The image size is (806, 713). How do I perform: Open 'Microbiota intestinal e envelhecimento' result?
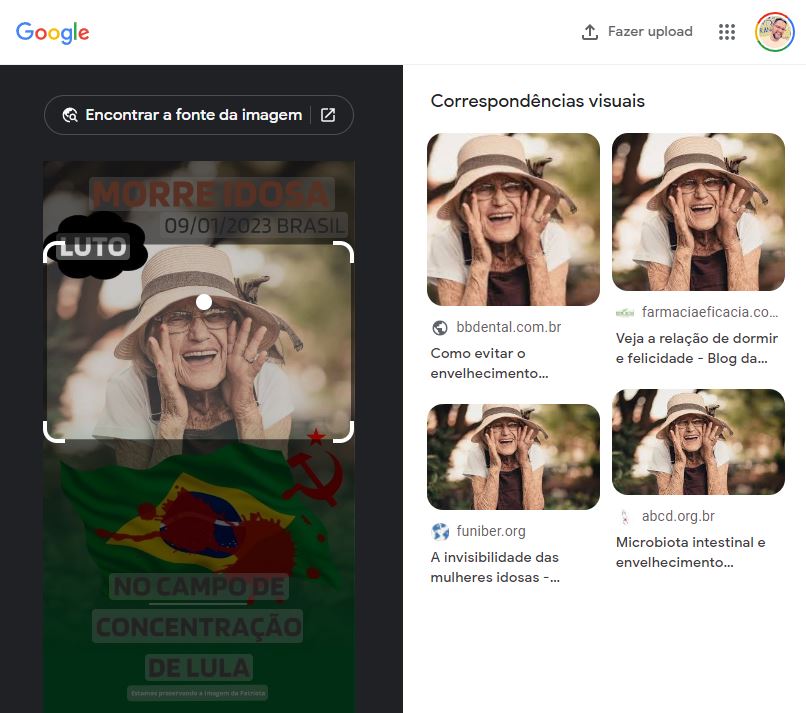[690, 552]
